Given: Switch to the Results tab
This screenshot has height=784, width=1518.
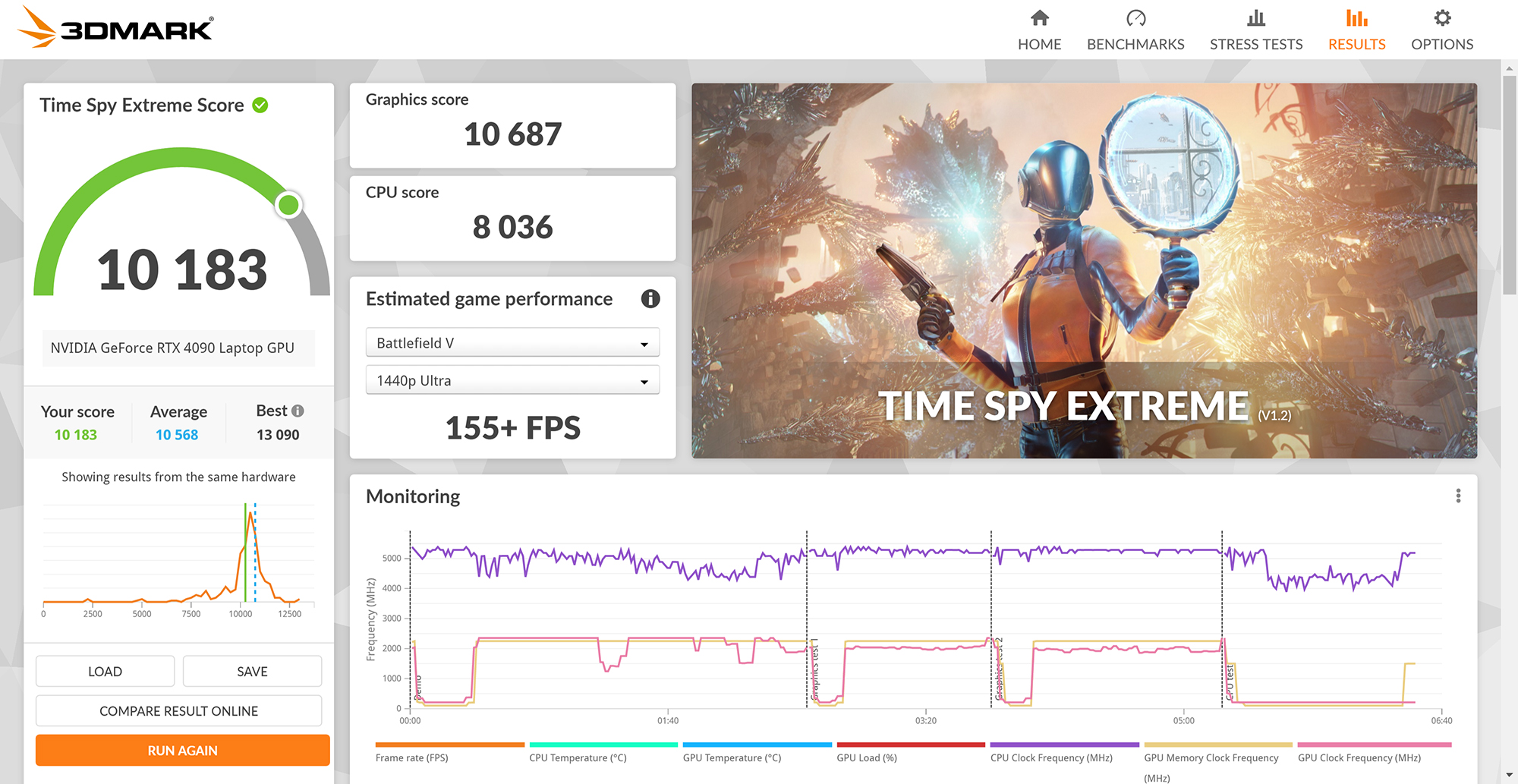Looking at the screenshot, I should pos(1356,30).
